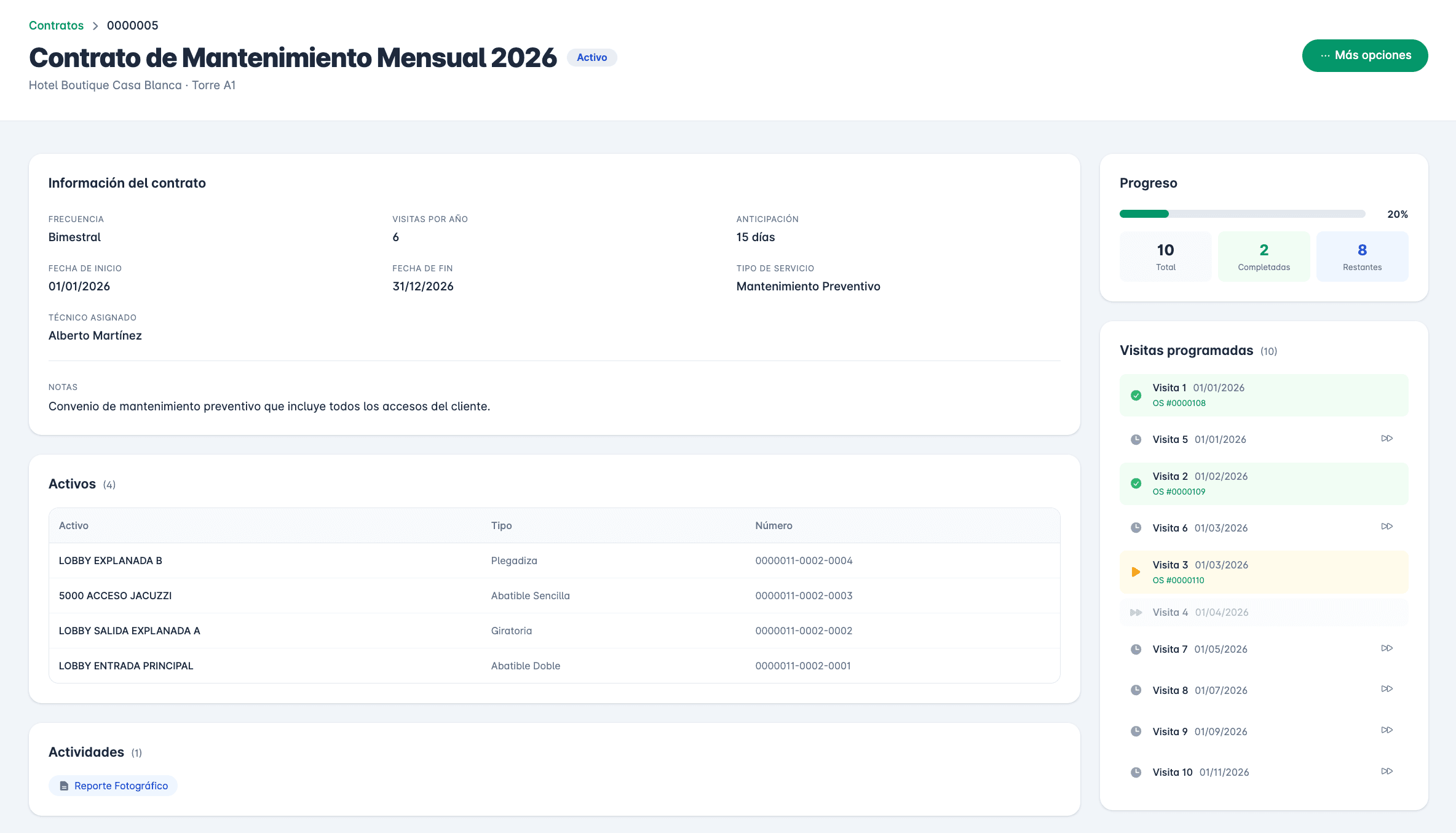The height and width of the screenshot is (833, 1456).
Task: Click skip icon on Visita 8 row
Action: tap(1387, 689)
